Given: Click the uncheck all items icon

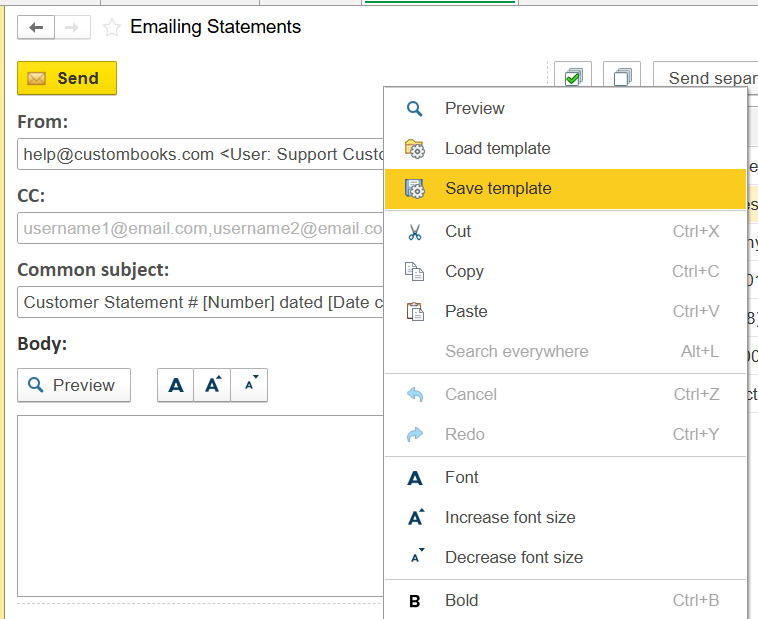Looking at the screenshot, I should (622, 78).
